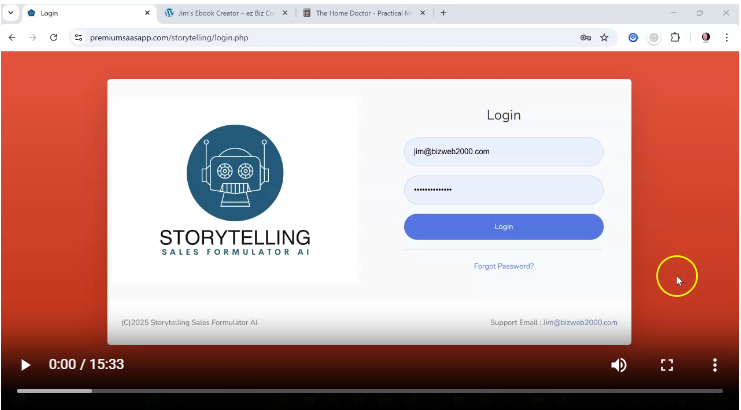Close The Home Doctor tab
741x410 pixels.
(x=422, y=13)
